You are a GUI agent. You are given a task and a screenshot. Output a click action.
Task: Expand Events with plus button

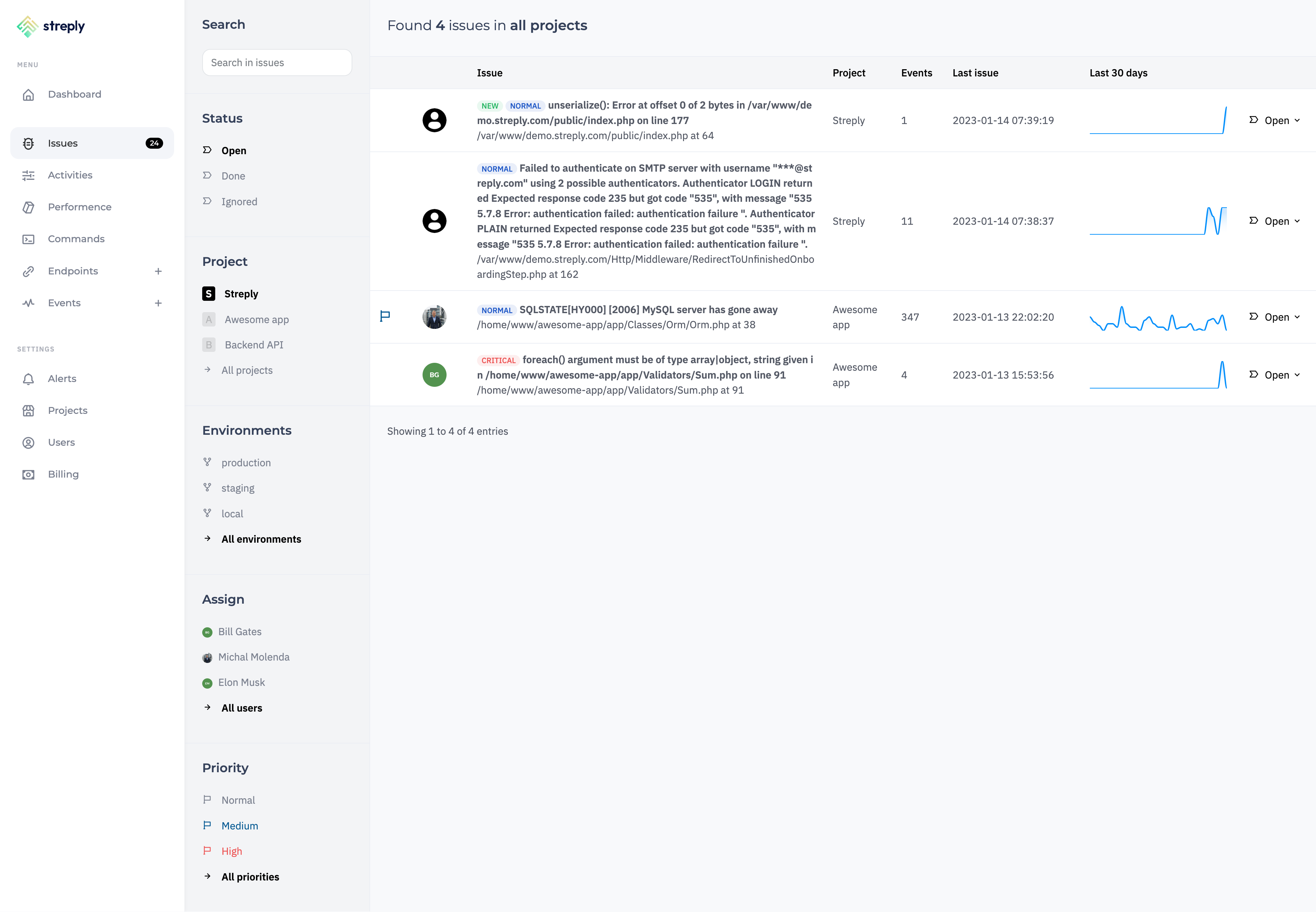click(158, 304)
